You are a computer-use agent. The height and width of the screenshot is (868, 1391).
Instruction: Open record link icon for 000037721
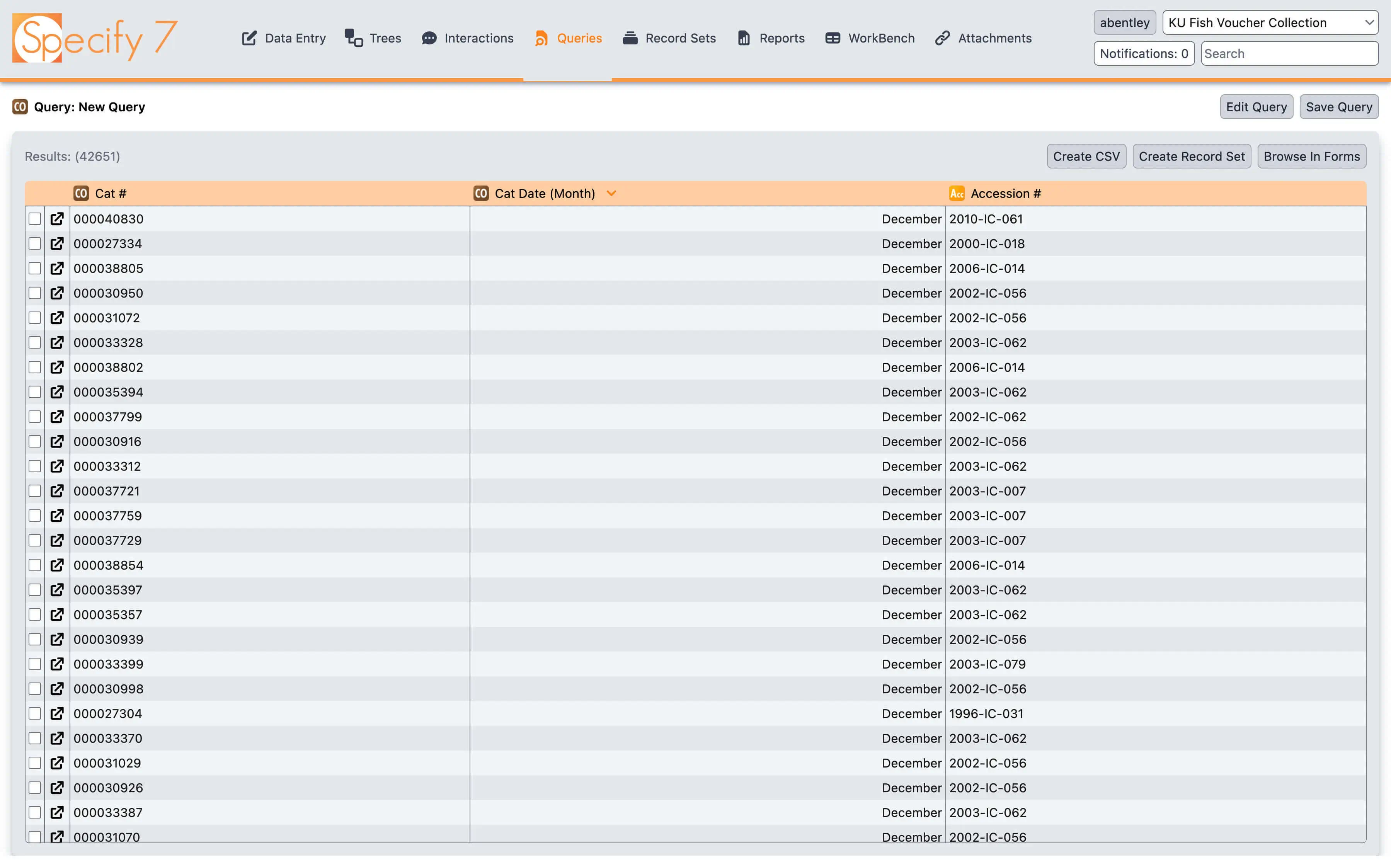(57, 491)
